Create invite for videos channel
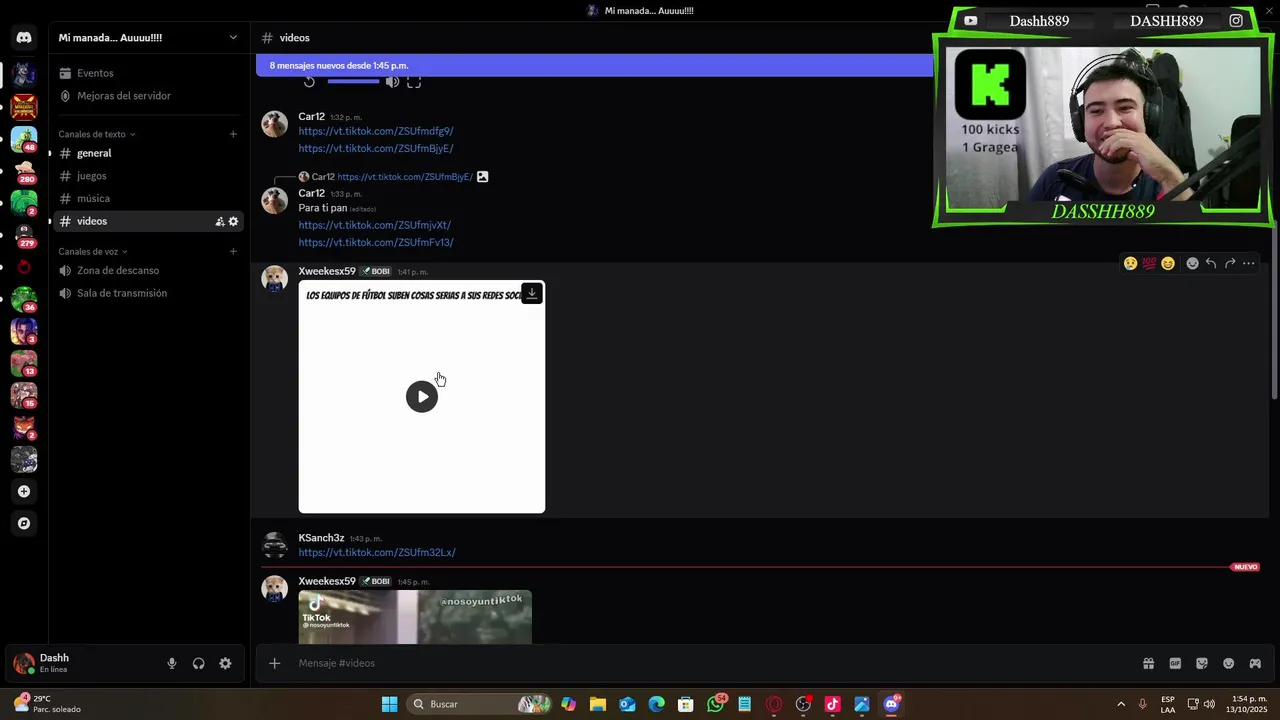 pyautogui.click(x=220, y=221)
